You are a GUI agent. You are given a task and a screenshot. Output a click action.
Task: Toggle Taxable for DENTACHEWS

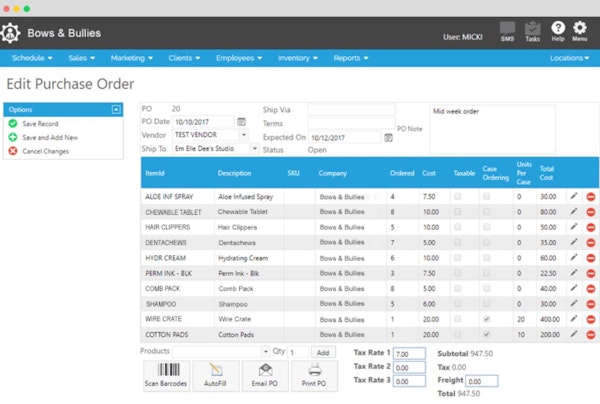(458, 242)
